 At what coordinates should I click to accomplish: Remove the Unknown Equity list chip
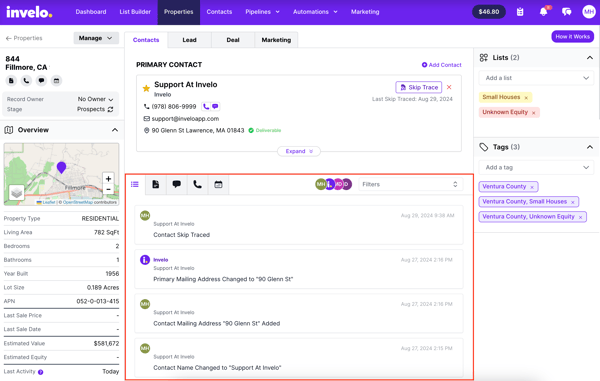coord(533,113)
